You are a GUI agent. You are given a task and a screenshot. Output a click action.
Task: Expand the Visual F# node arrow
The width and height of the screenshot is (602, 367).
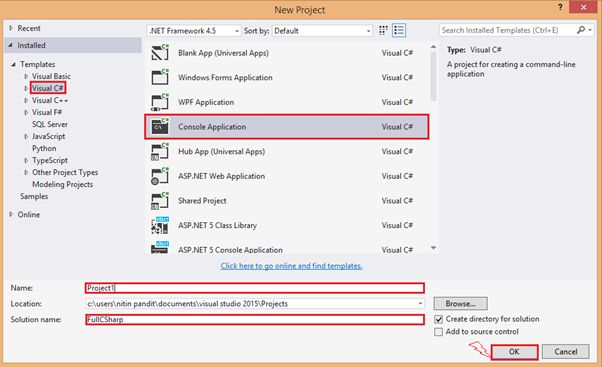[x=26, y=112]
